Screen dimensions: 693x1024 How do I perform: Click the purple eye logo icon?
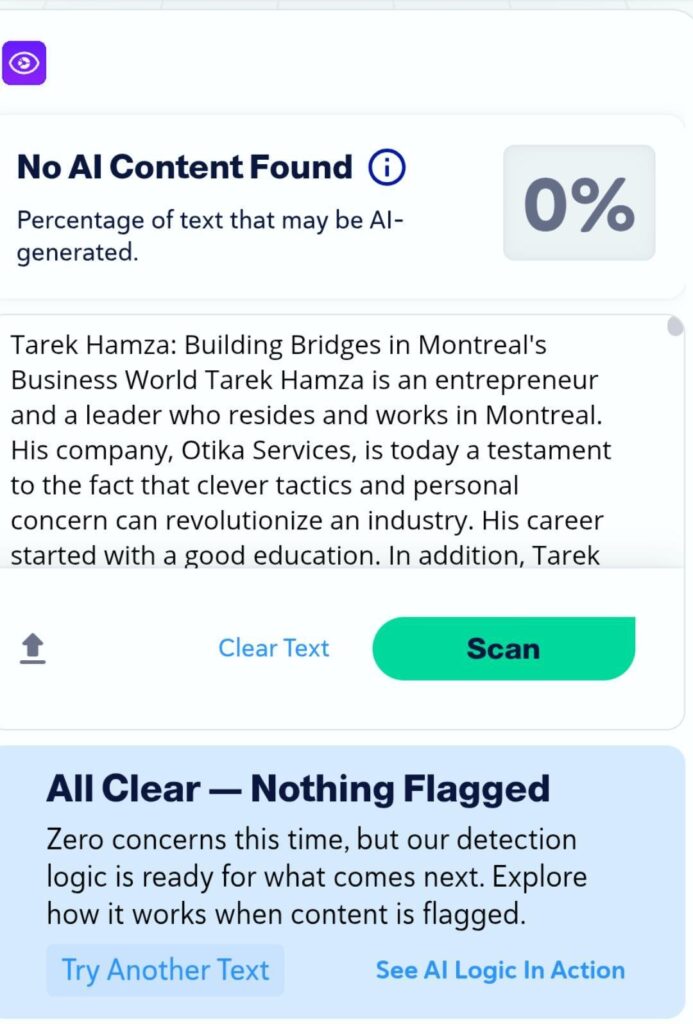coord(24,64)
